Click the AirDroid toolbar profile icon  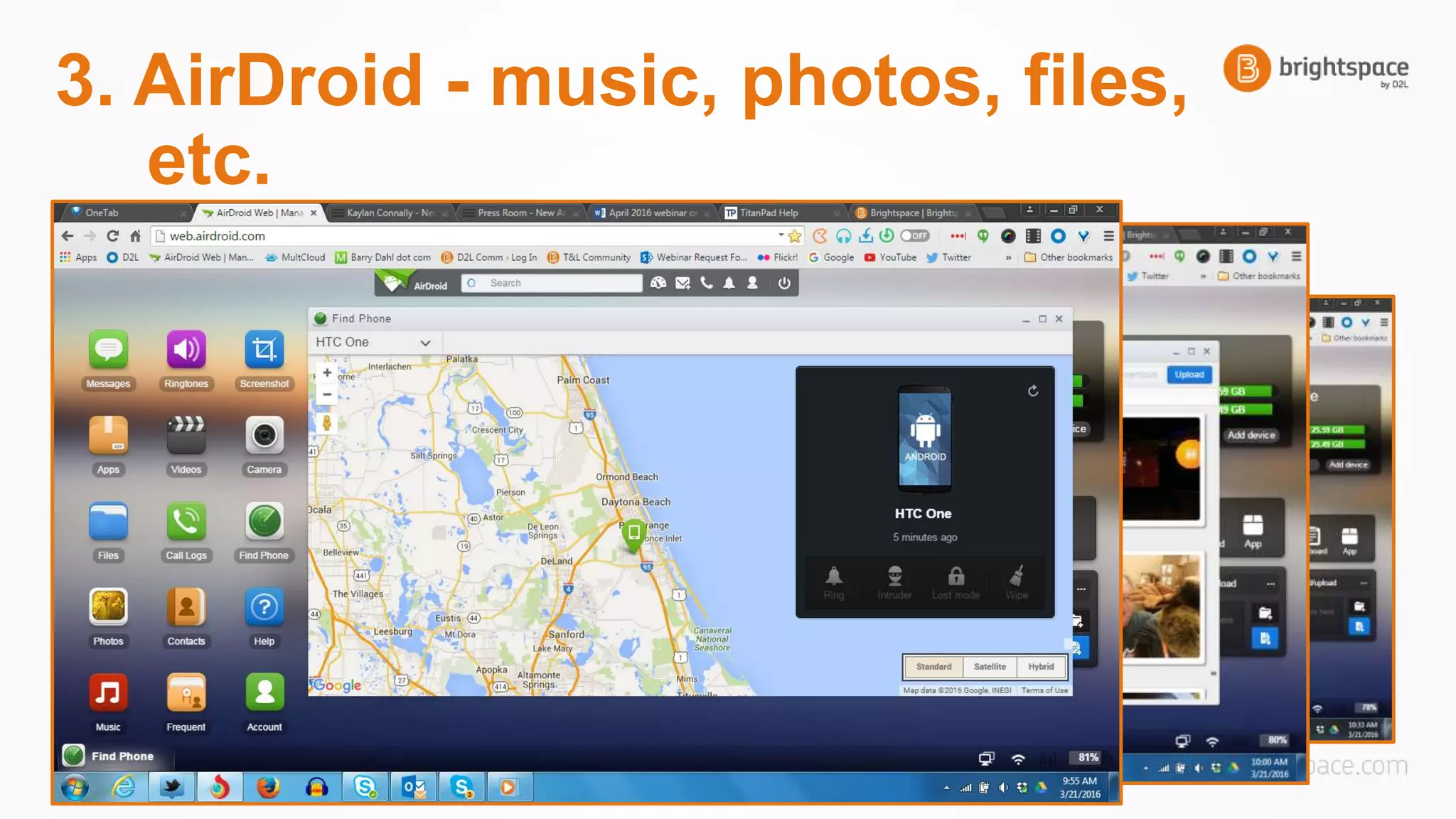tap(752, 283)
